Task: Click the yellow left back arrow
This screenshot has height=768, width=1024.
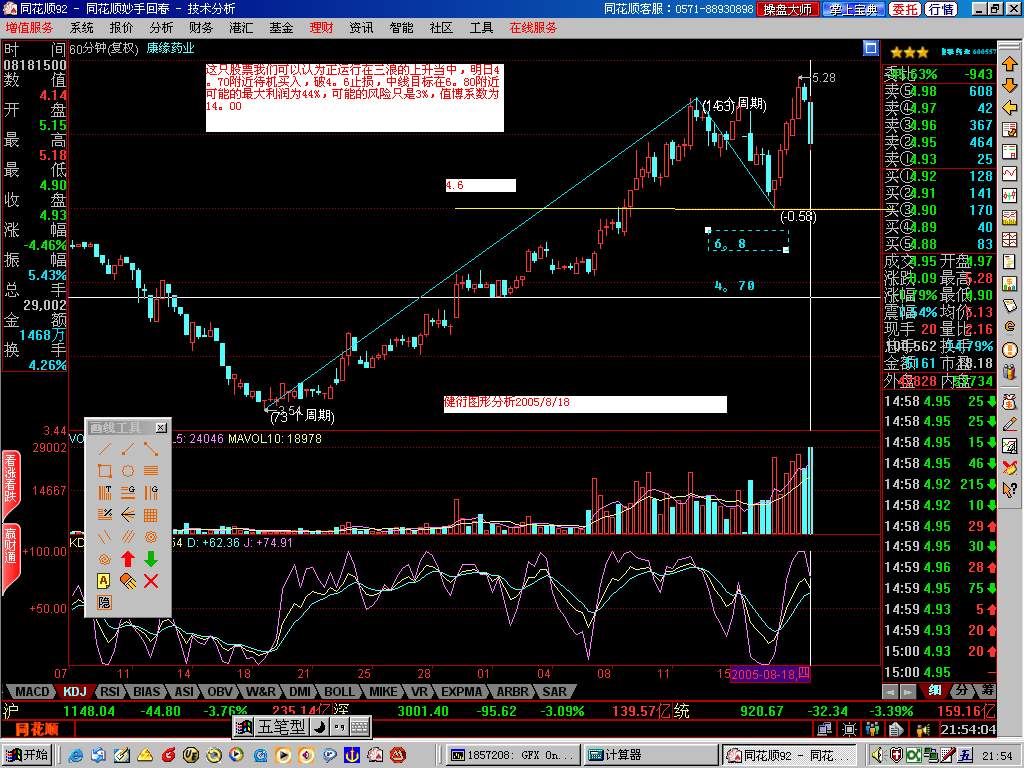Action: click(1010, 108)
